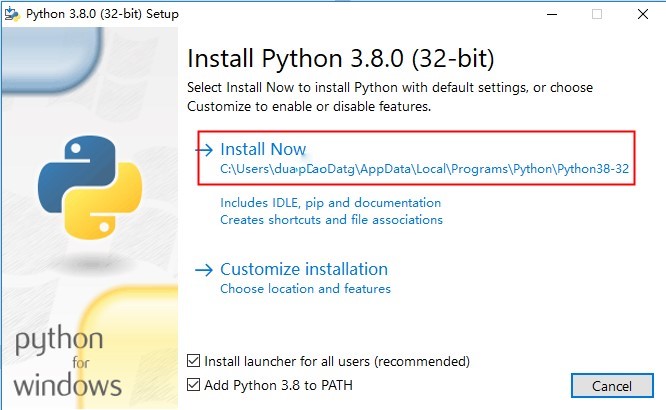Click the Install Now arrow icon
The width and height of the screenshot is (666, 410).
pyautogui.click(x=204, y=150)
